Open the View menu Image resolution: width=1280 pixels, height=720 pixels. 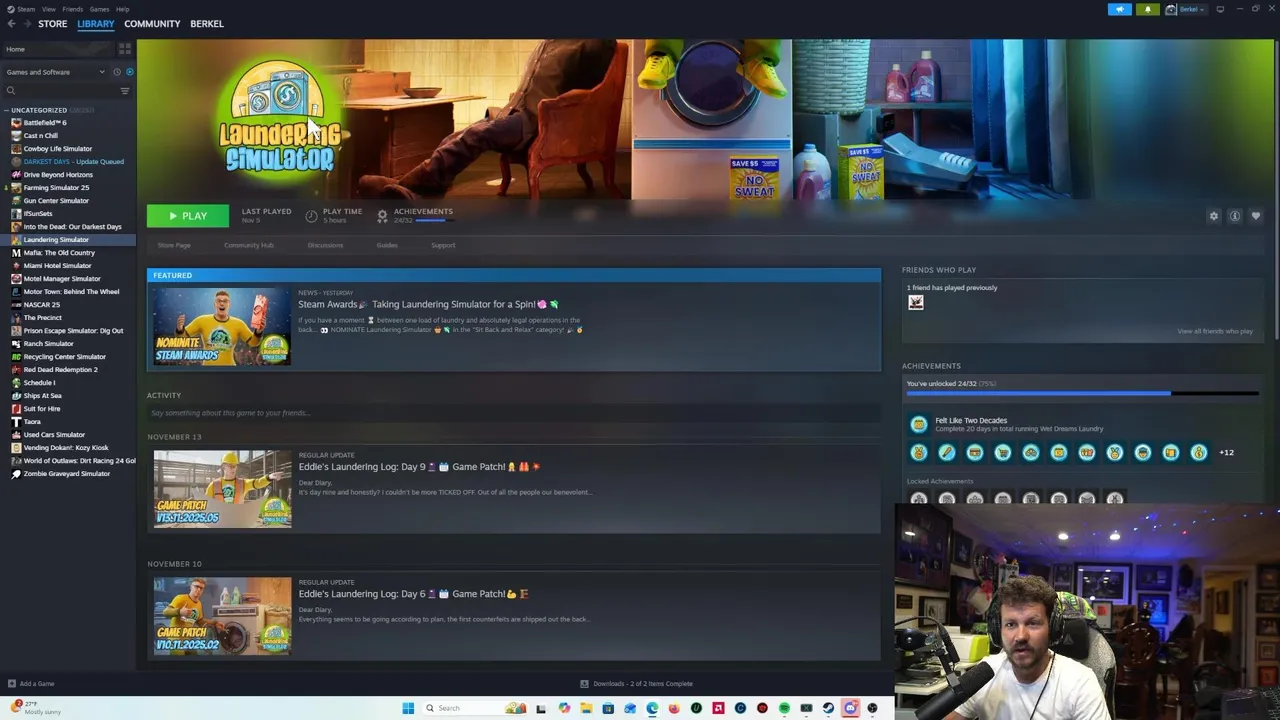click(x=48, y=9)
